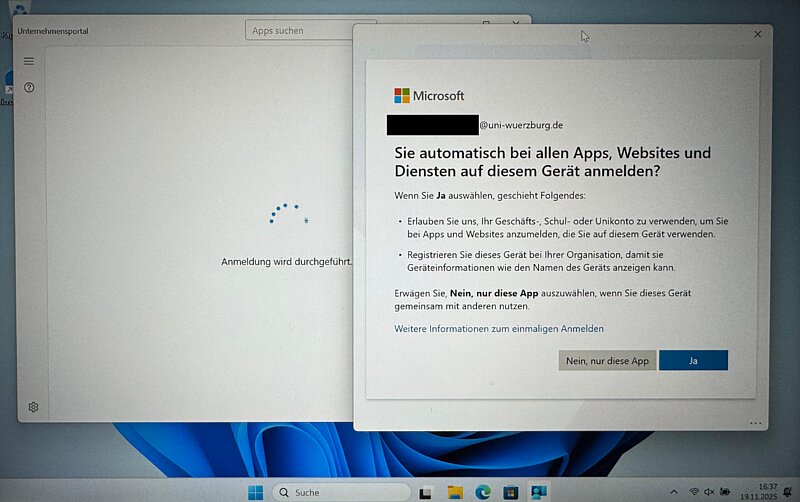The height and width of the screenshot is (502, 800).
Task: Close the Microsoft sign-in dialog
Action: point(757,34)
